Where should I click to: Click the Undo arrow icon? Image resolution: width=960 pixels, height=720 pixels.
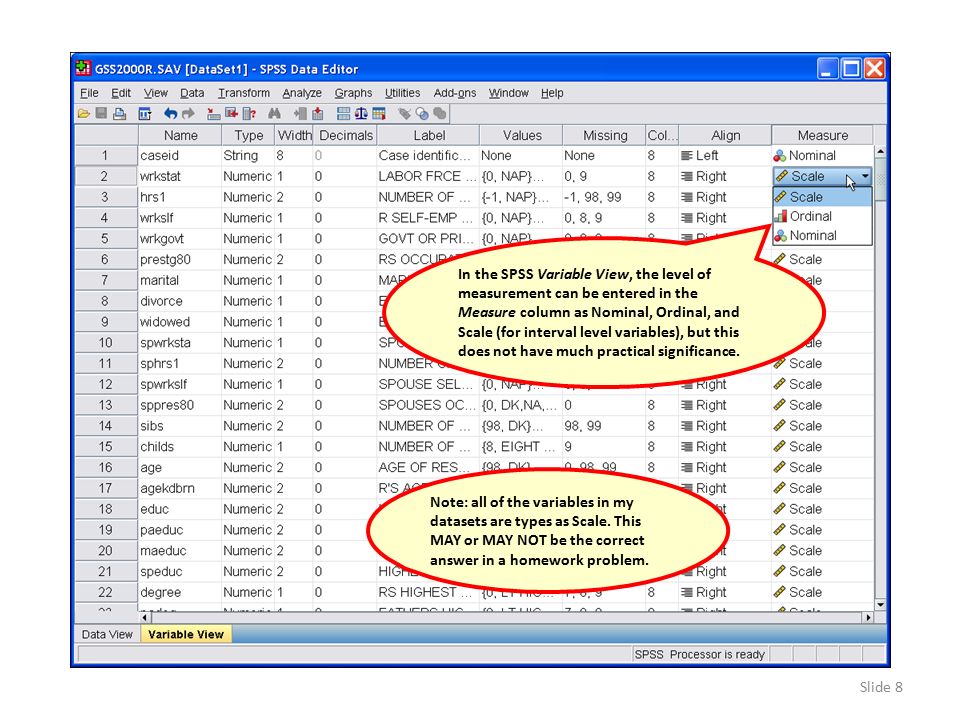(170, 113)
